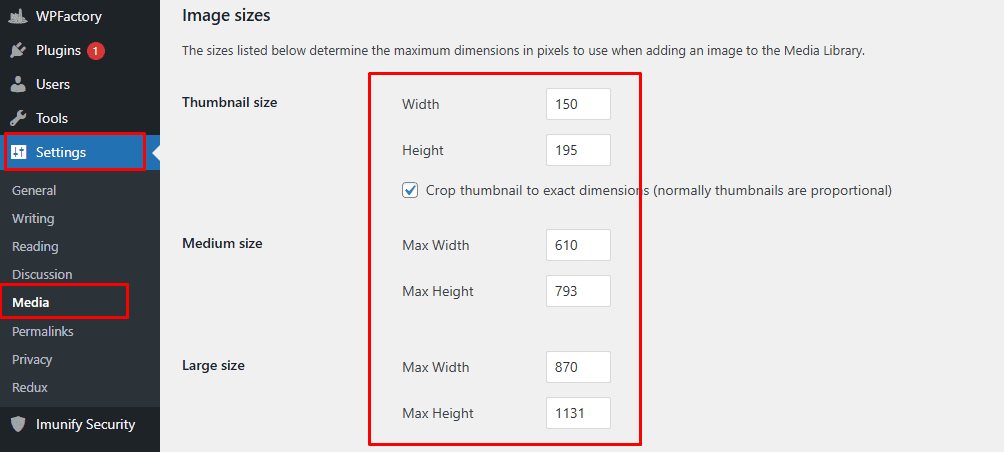Open Discussion settings link

tap(42, 274)
